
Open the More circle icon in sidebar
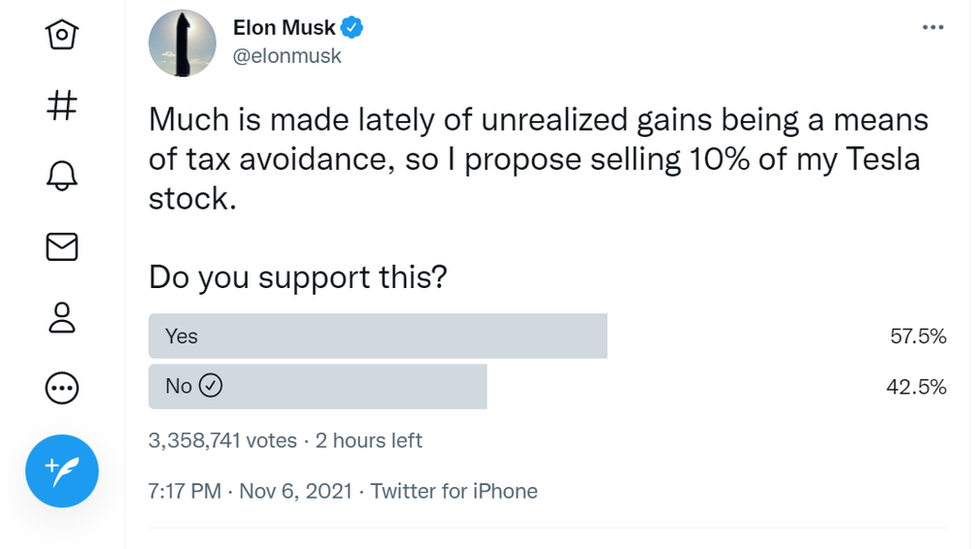click(x=62, y=387)
